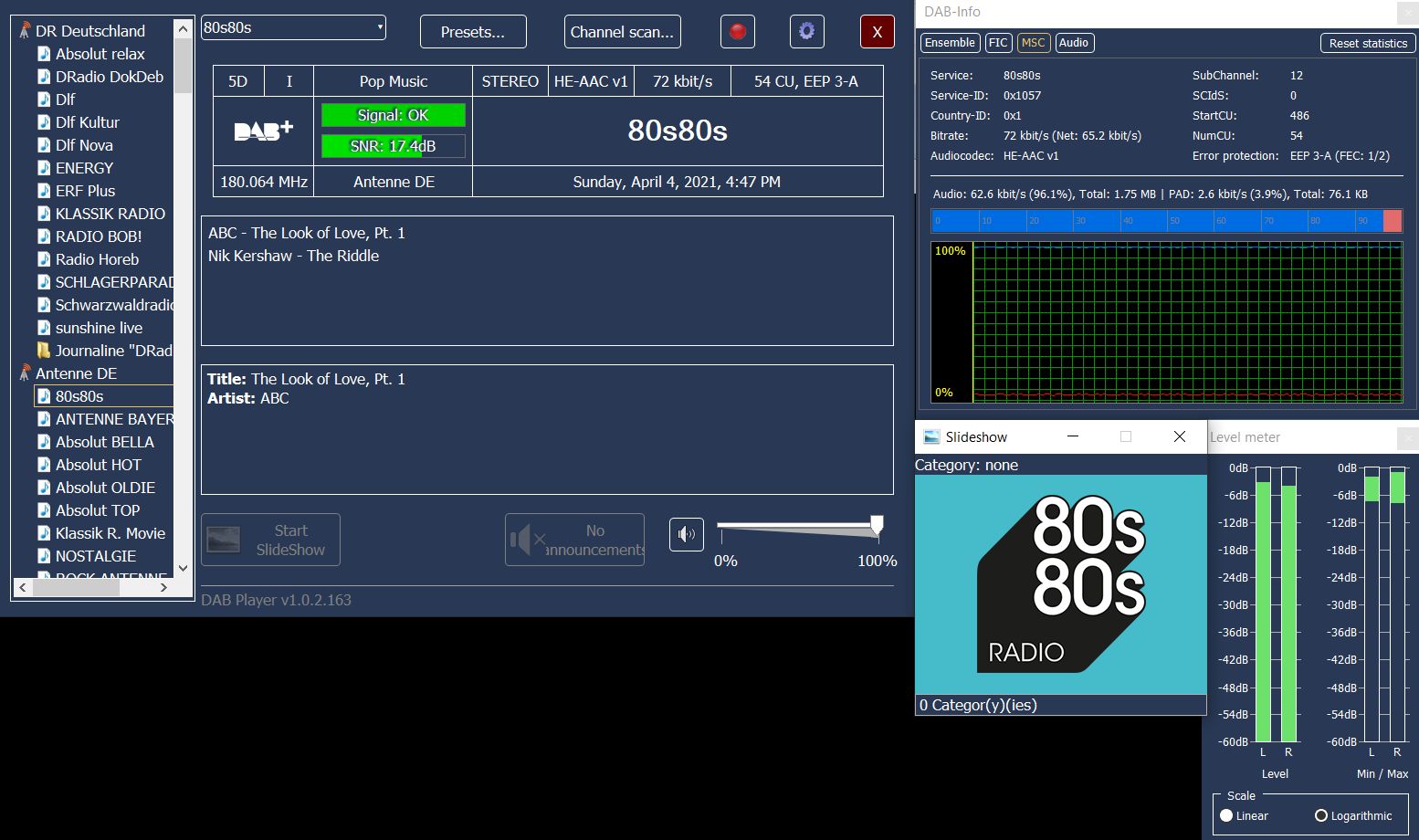This screenshot has width=1419, height=840.
Task: Click the Signal: OK indicator
Action: [x=394, y=115]
